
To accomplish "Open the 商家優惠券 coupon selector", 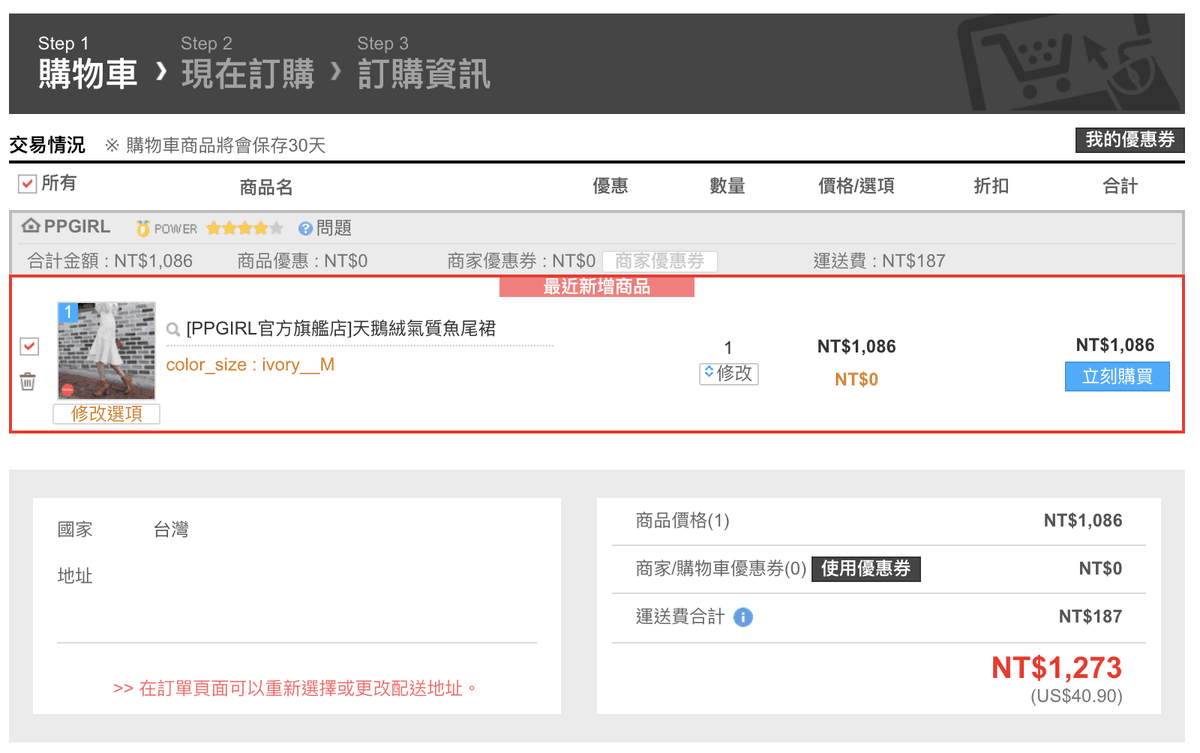I will [x=659, y=261].
